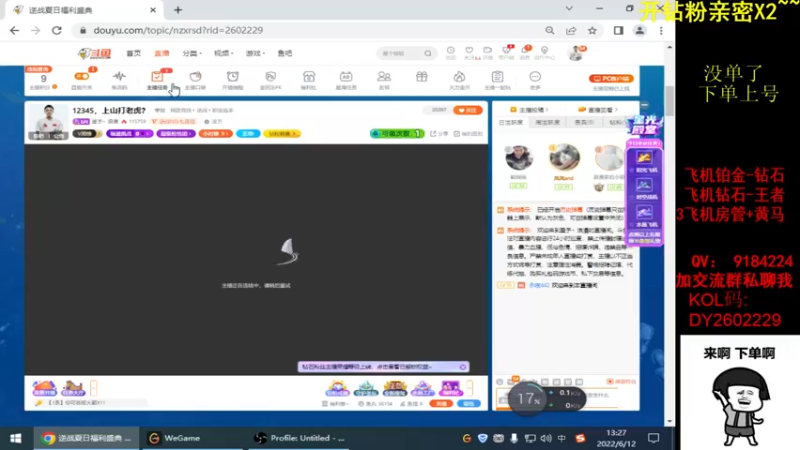Open the AD tasks icon in toolbar
Image resolution: width=800 pixels, height=450 pixels.
pos(346,77)
